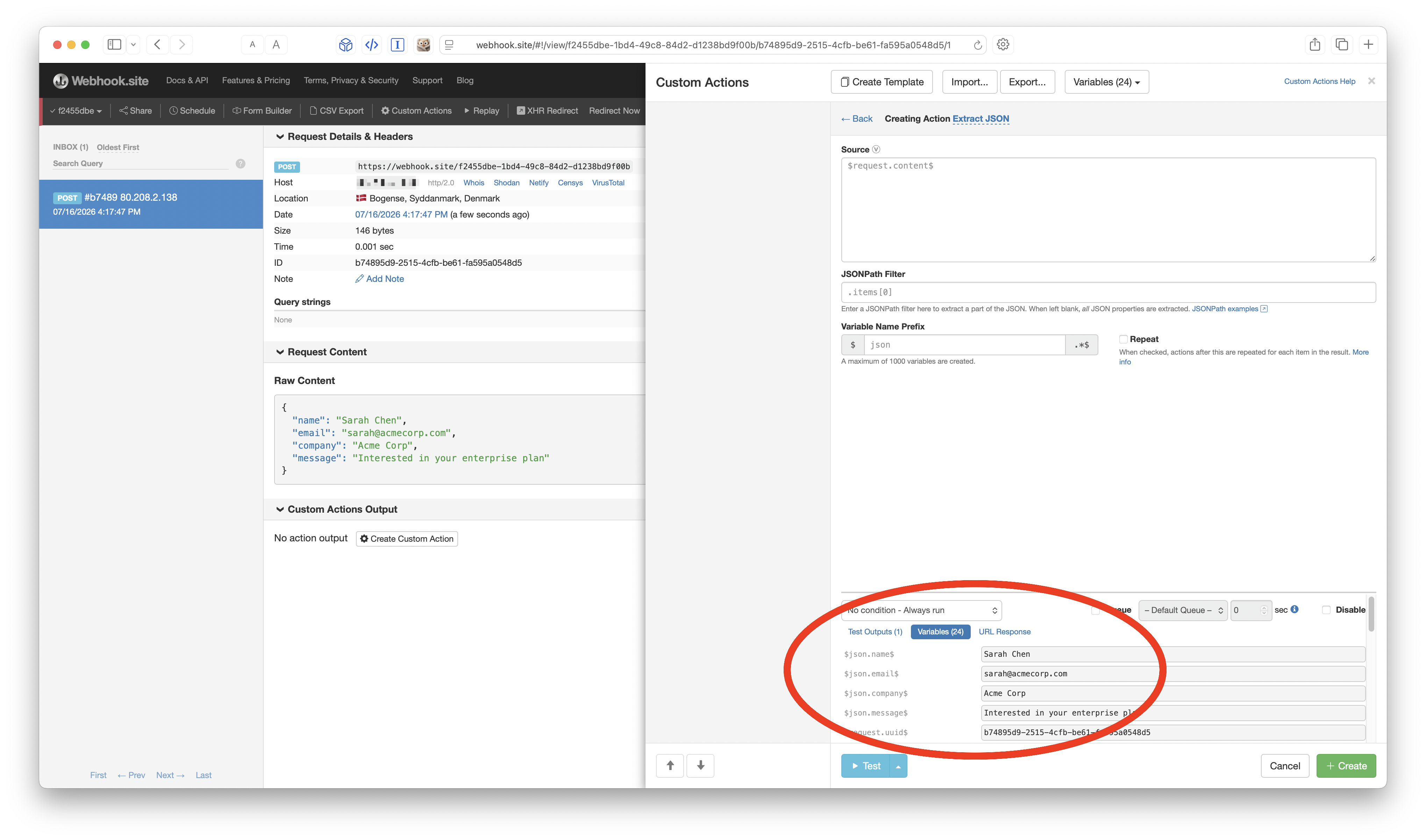Decrease text size with the small A button
Image resolution: width=1426 pixels, height=840 pixels.
pyautogui.click(x=252, y=44)
